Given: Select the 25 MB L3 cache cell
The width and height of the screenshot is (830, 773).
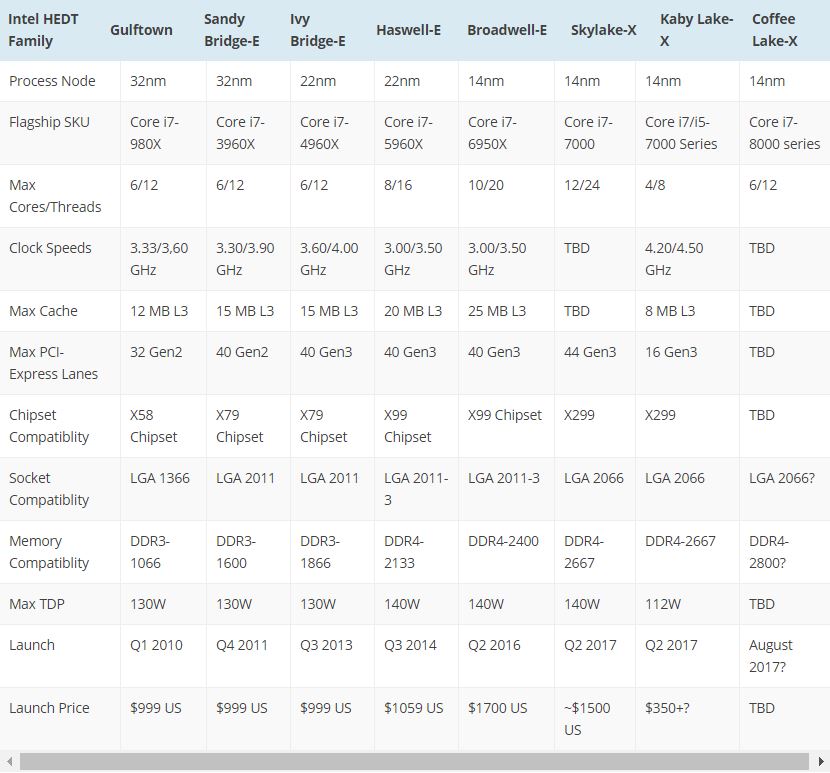Looking at the screenshot, I should click(x=497, y=311).
